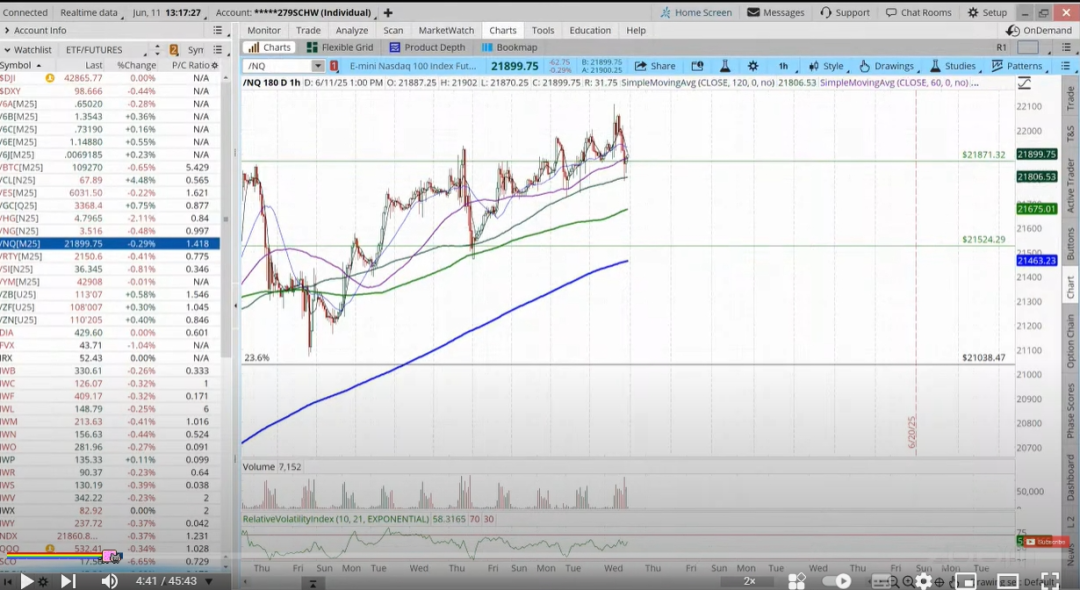This screenshot has width=1080, height=590.
Task: Open Messages
Action: click(x=776, y=12)
